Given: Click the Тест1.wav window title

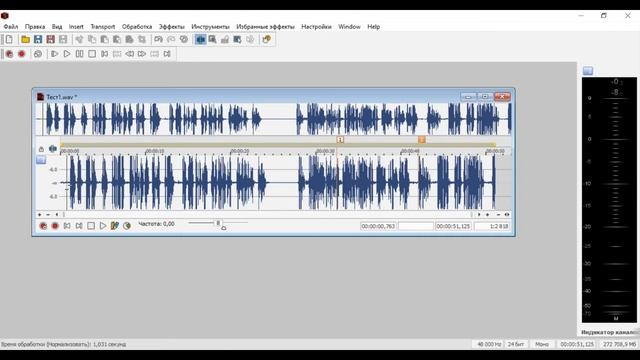Looking at the screenshot, I should click(61, 97).
